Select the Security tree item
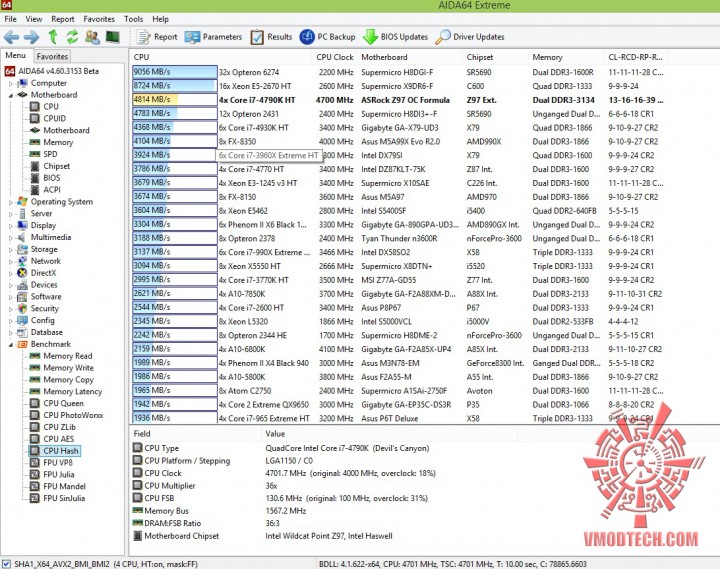Image resolution: width=720 pixels, height=569 pixels. click(38, 309)
